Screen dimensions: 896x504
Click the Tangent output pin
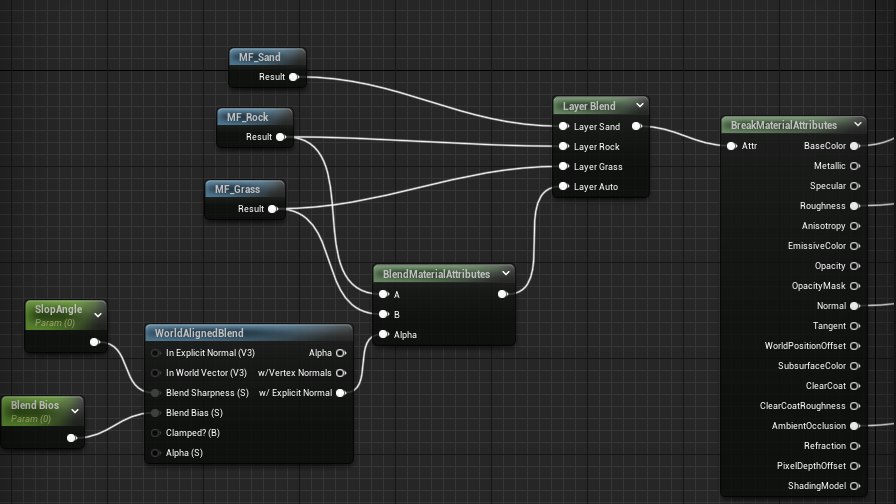[855, 326]
